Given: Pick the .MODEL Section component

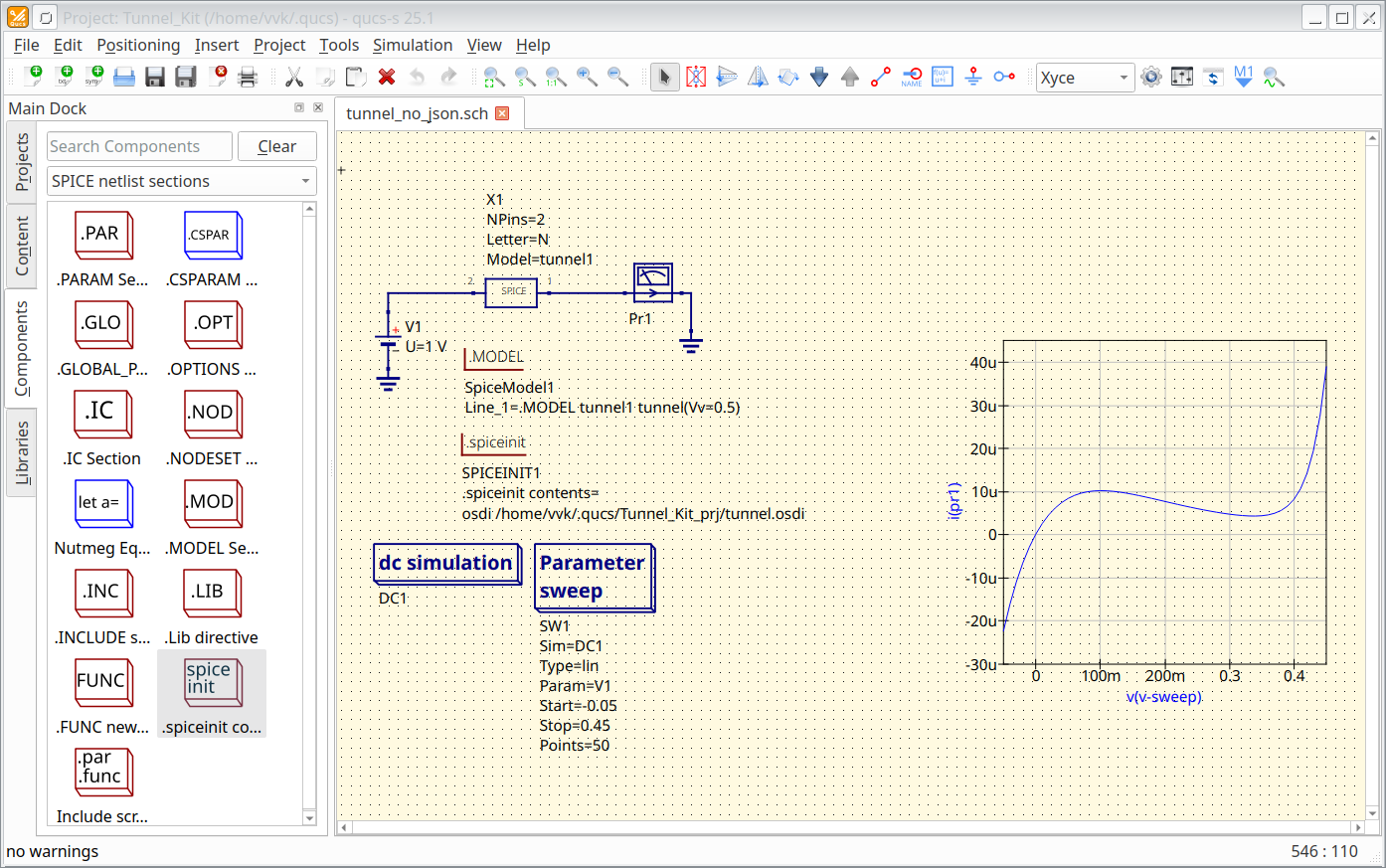Looking at the screenshot, I should (x=212, y=503).
